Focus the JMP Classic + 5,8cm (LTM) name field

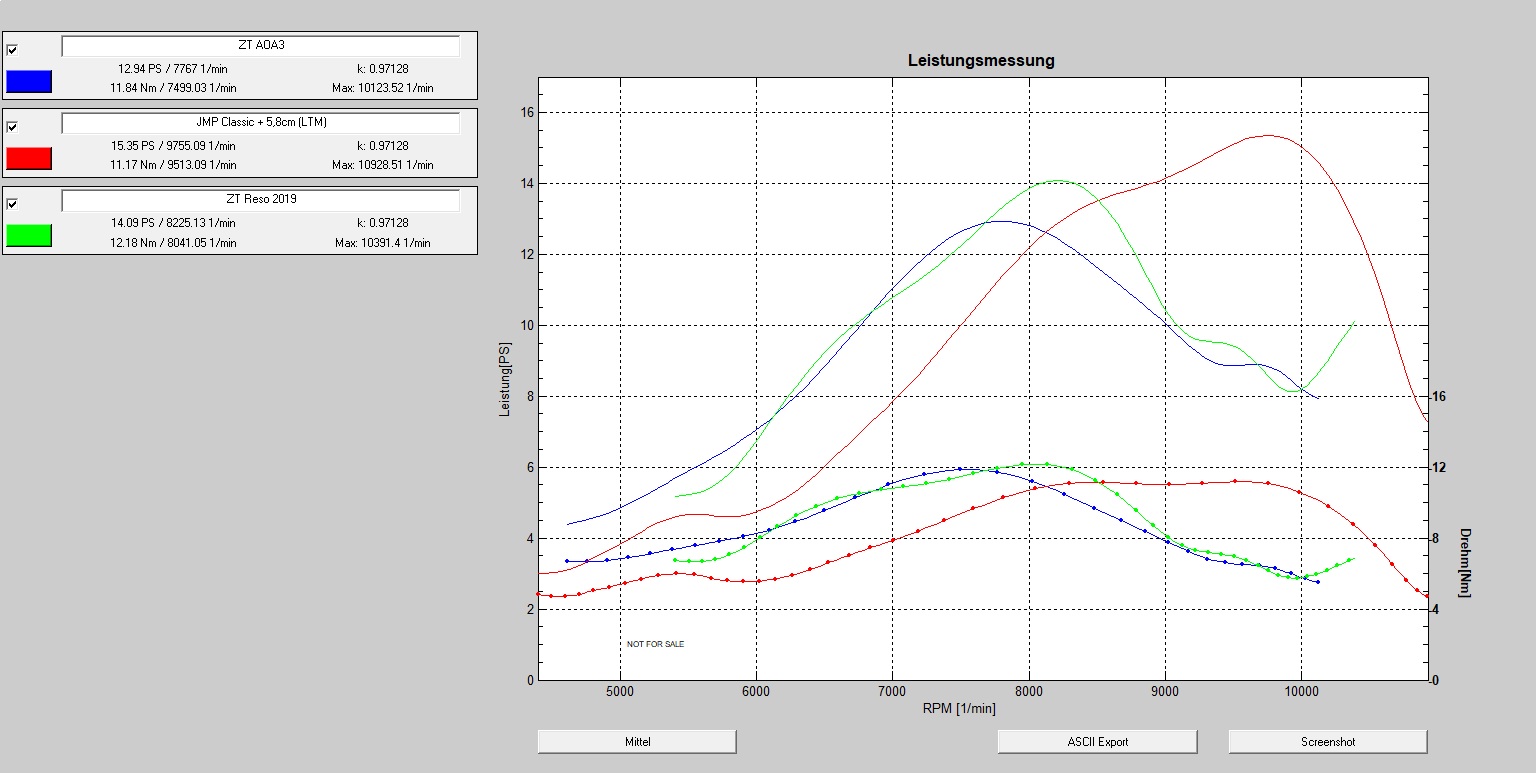tap(260, 123)
